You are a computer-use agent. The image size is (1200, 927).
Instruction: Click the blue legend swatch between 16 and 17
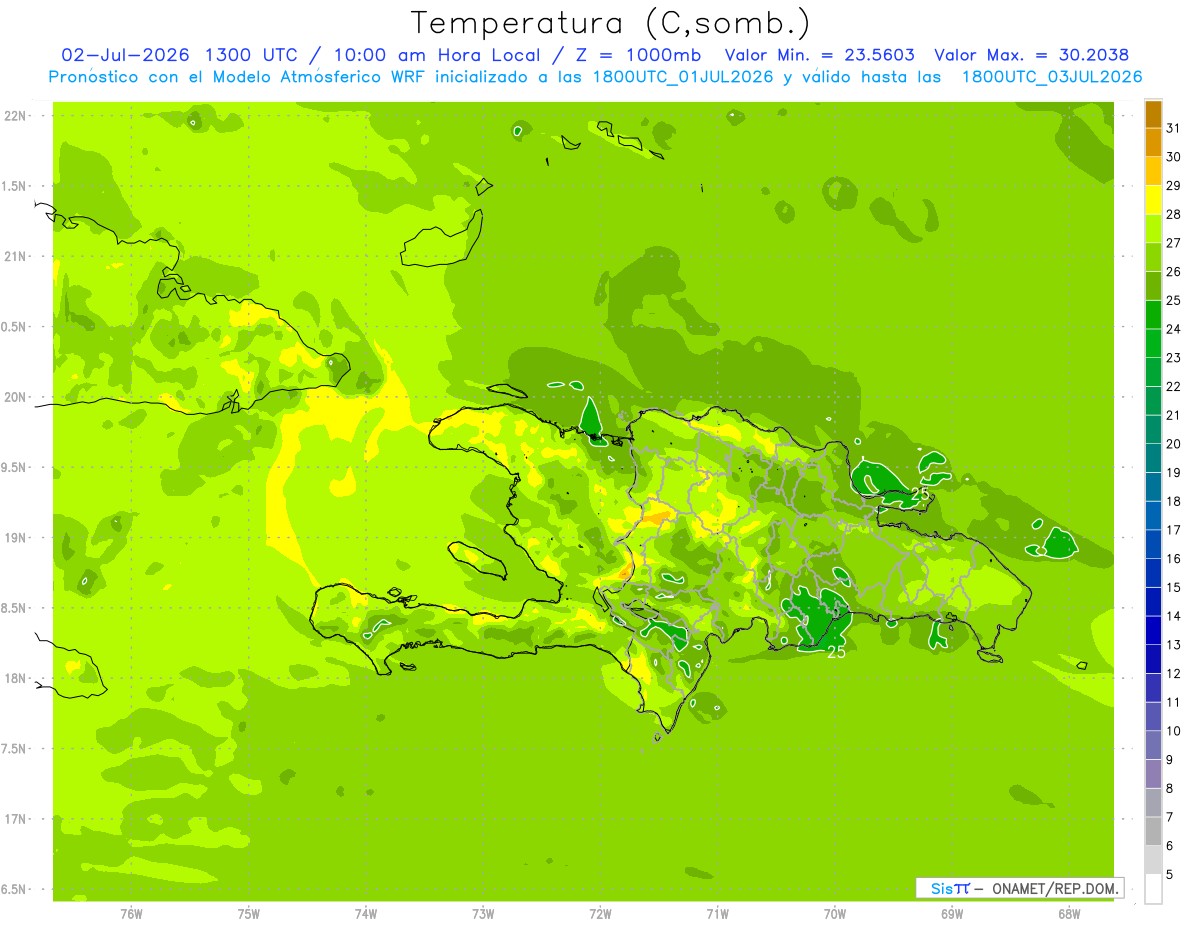click(x=1153, y=545)
